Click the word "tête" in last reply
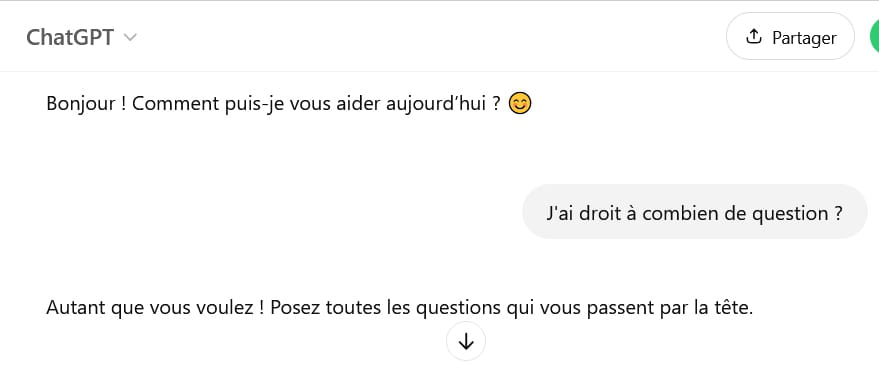This screenshot has height=374, width=879. click(731, 307)
